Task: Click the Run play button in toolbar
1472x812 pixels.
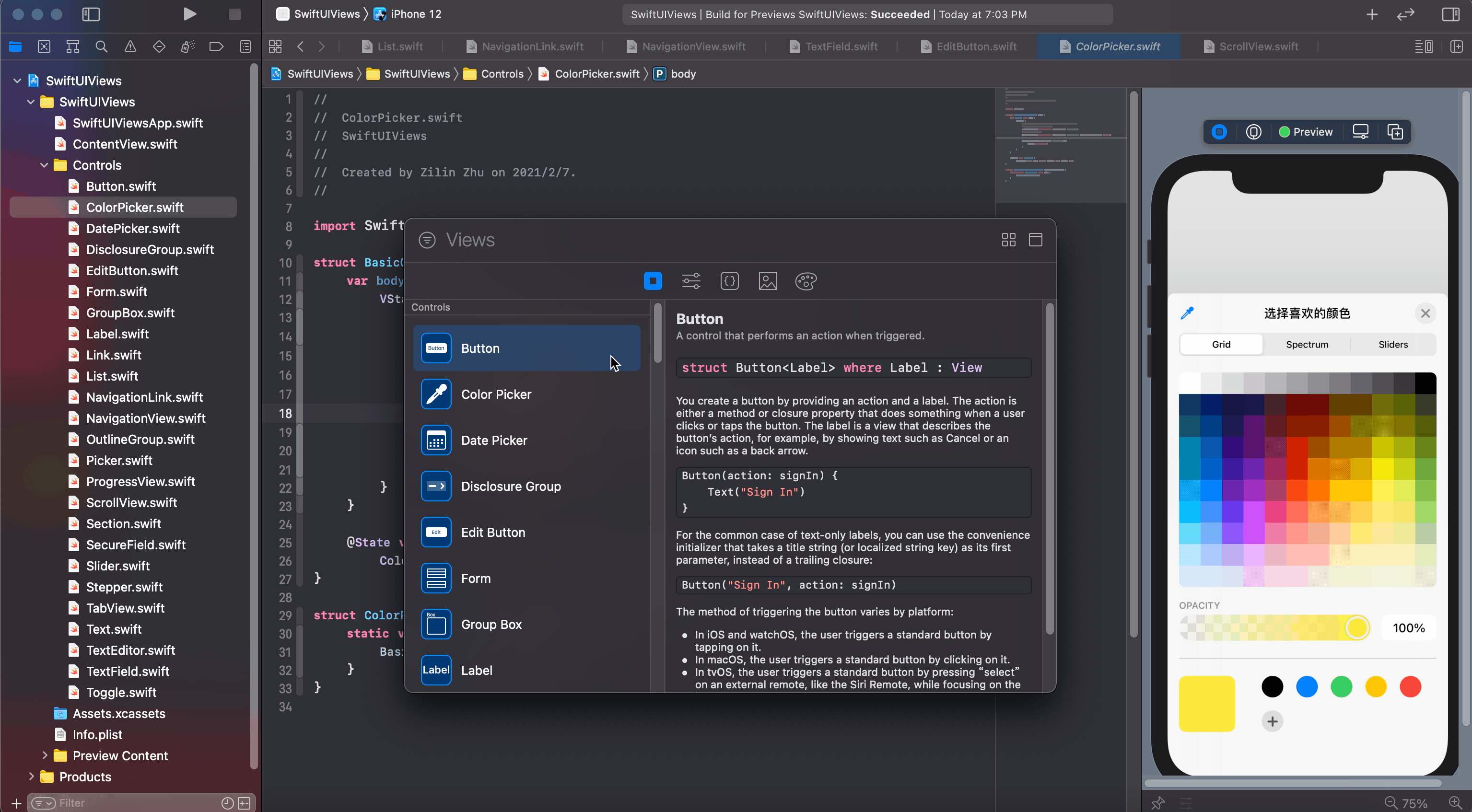Action: click(x=190, y=14)
